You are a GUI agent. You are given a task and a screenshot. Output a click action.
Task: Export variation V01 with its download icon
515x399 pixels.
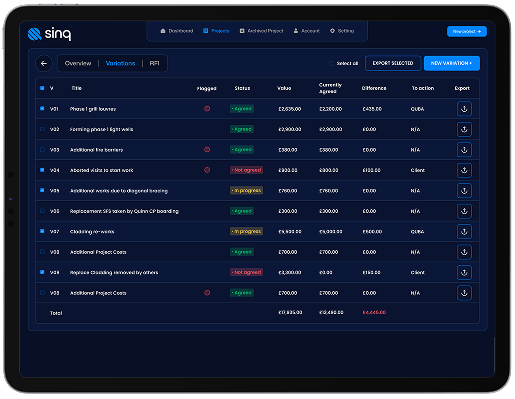click(x=464, y=109)
